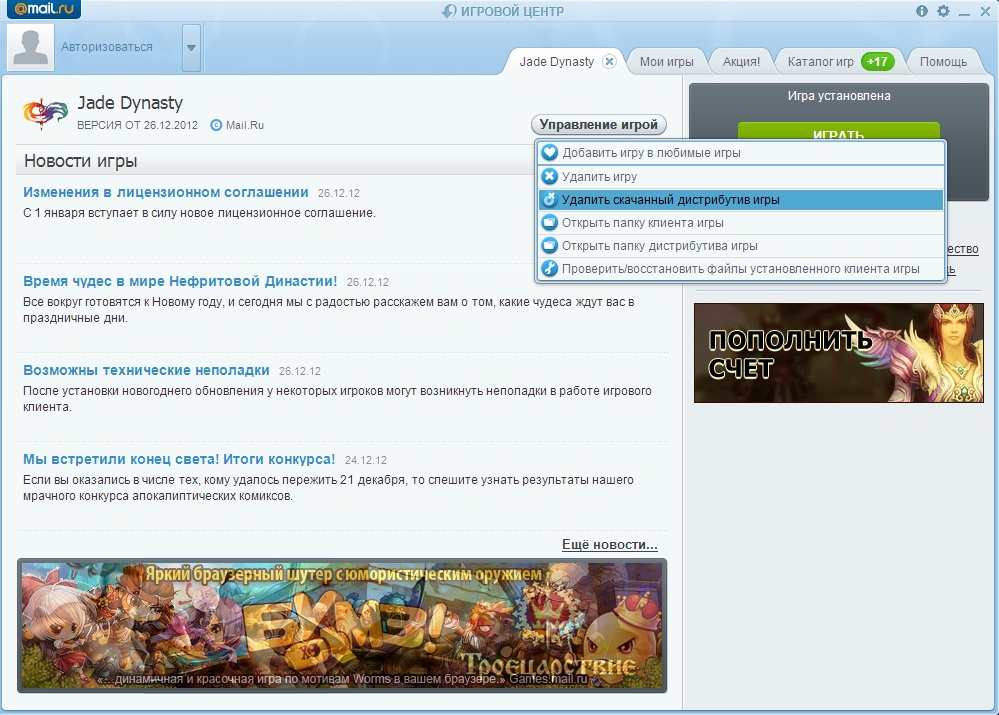Click the heart icon for favorites

549,153
